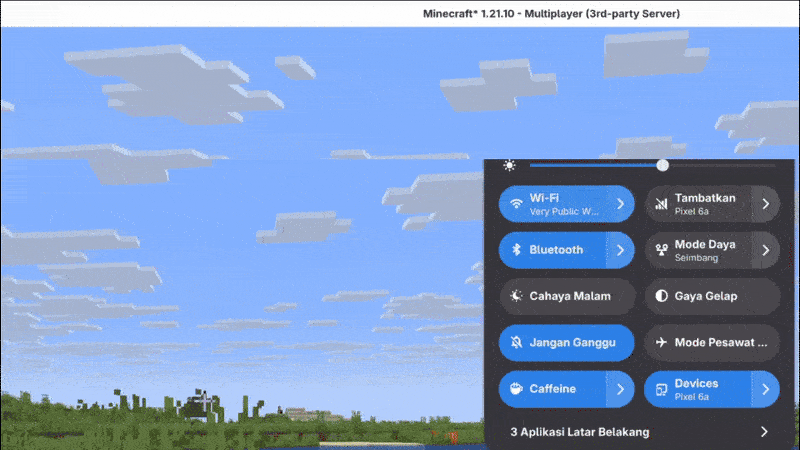Expand the Tambatkan submenu arrow
Screen dimensions: 800x450
click(766, 204)
